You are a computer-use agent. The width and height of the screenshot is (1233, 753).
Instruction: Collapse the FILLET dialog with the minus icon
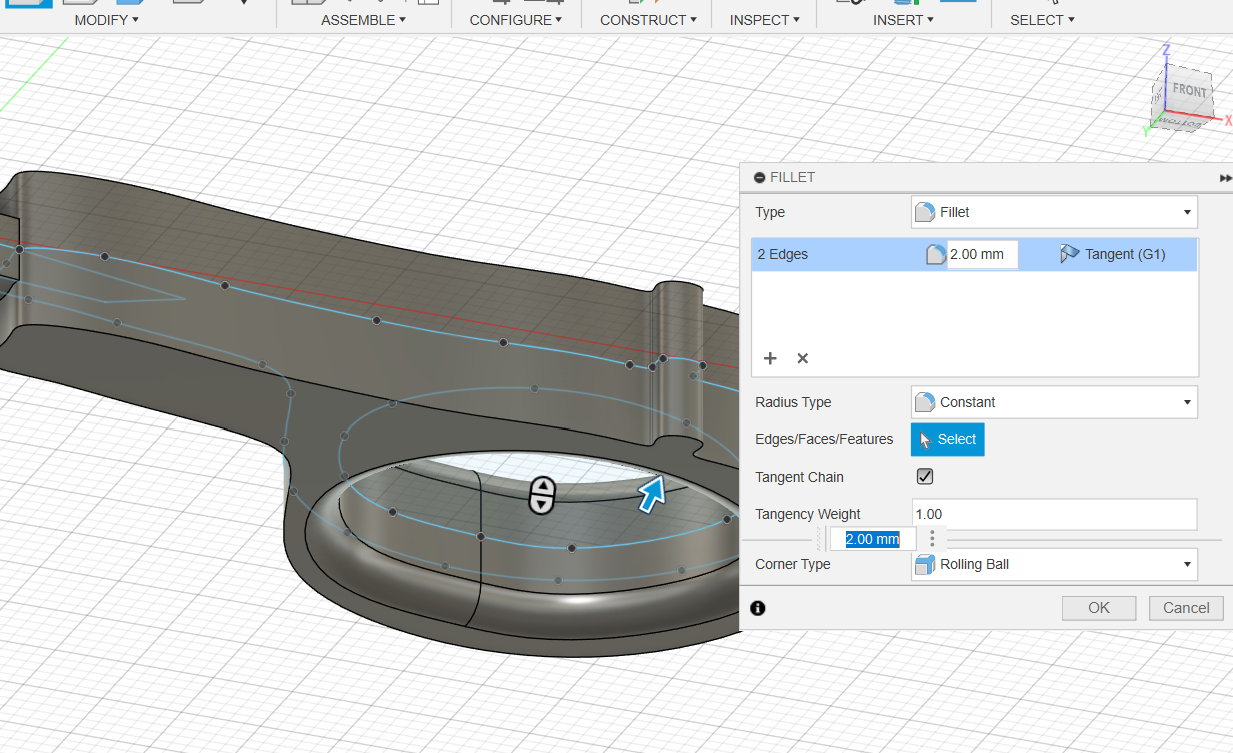759,177
